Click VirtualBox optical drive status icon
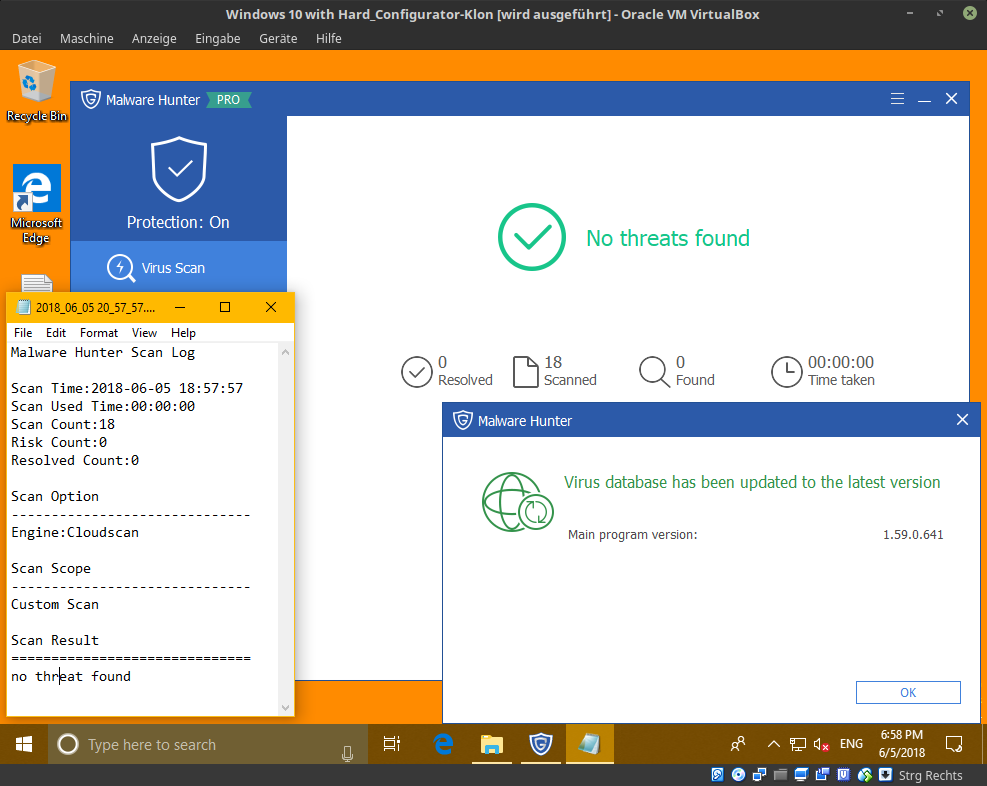Viewport: 987px width, 786px height. coord(738,775)
